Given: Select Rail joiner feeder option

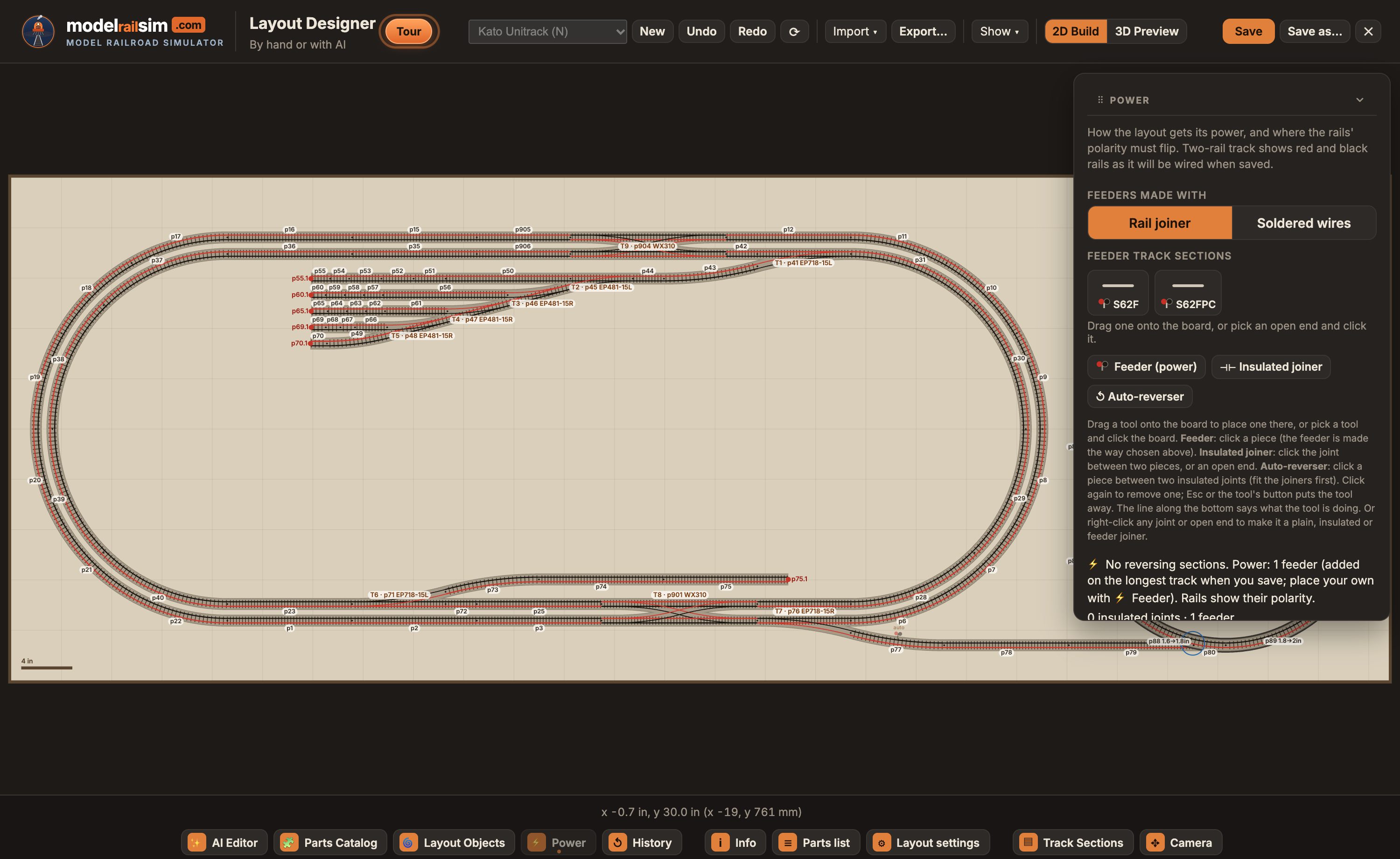Looking at the screenshot, I should point(1159,223).
